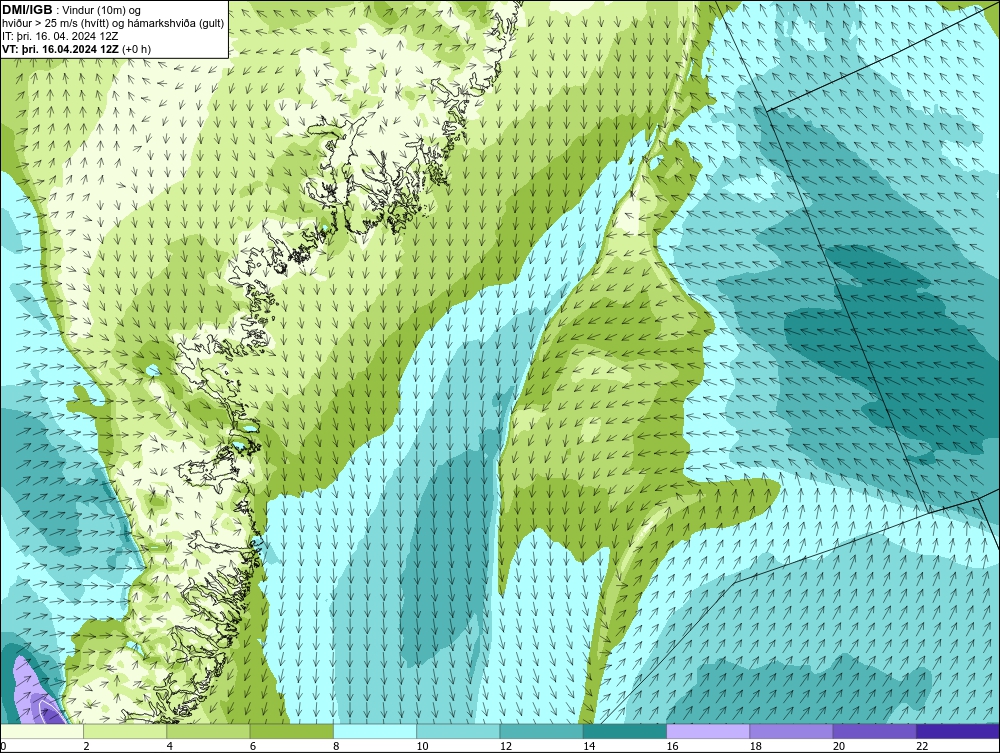The height and width of the screenshot is (753, 1000).
Task: Click the 'VT: þri. 16.04.2024 12Z' line
Action: click(77, 49)
